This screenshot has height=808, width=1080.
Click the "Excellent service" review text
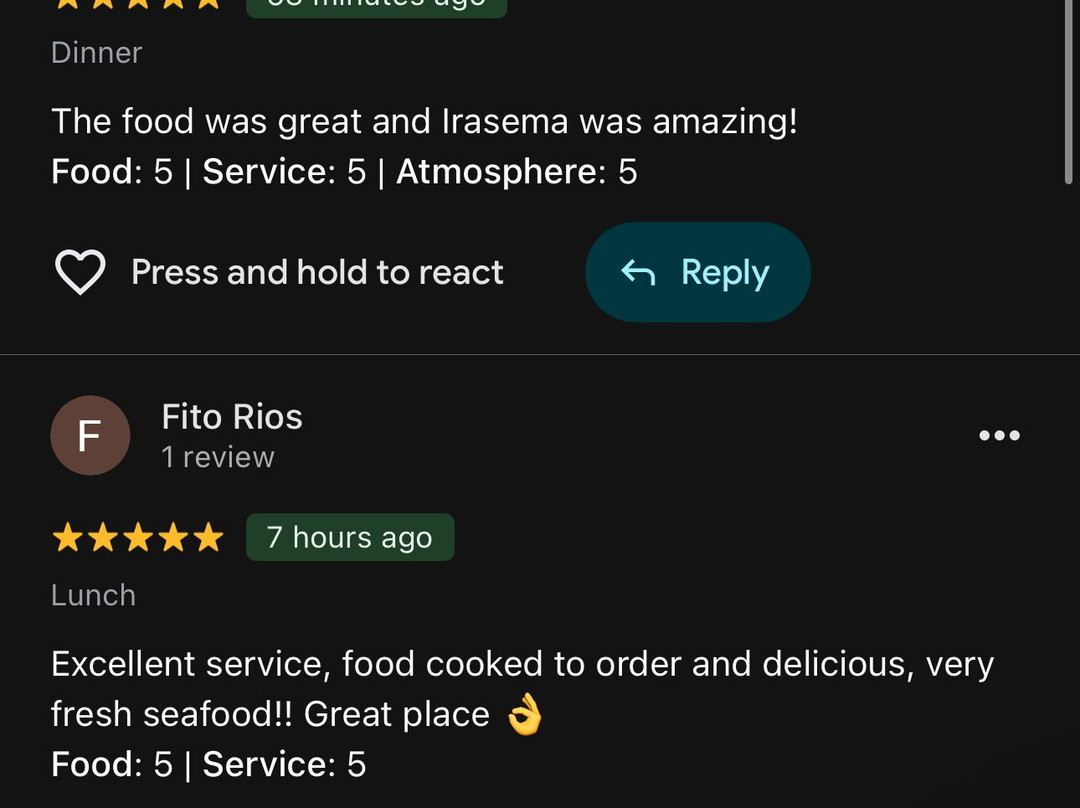pyautogui.click(x=522, y=664)
